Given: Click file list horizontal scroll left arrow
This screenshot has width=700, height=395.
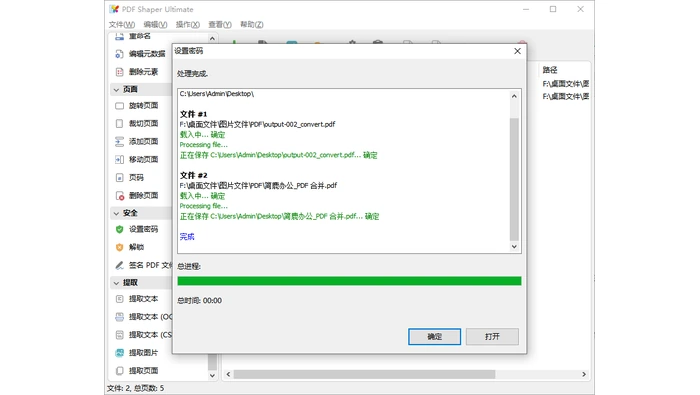Looking at the screenshot, I should click(228, 374).
